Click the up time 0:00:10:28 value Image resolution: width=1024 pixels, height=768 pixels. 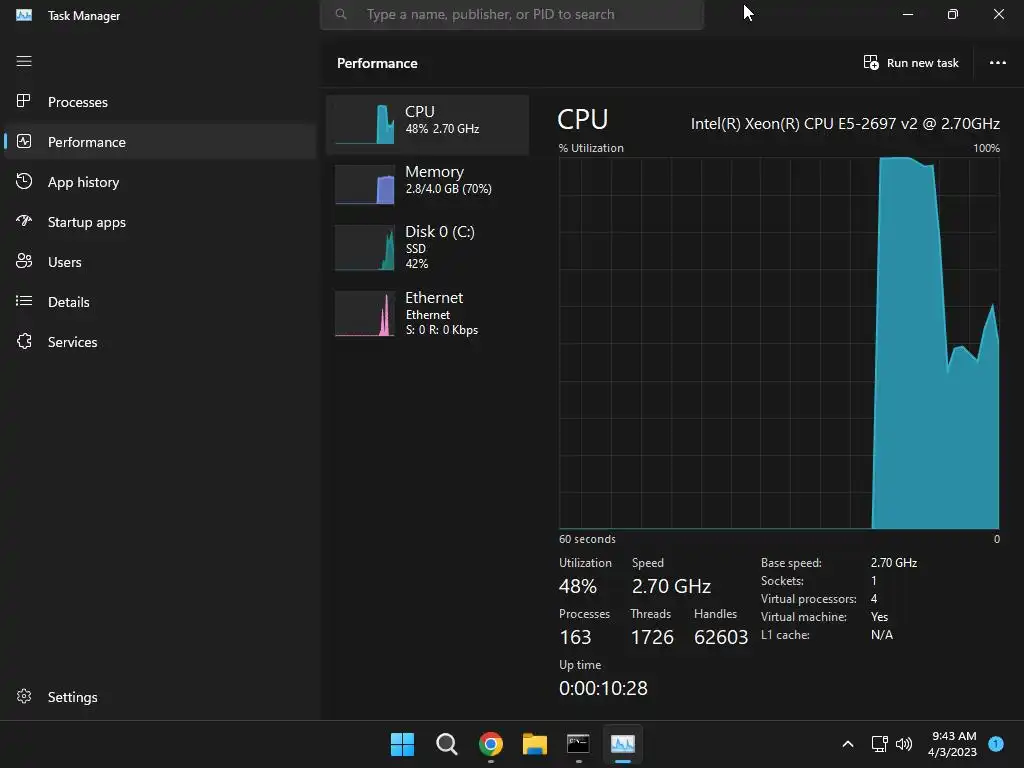pos(603,688)
